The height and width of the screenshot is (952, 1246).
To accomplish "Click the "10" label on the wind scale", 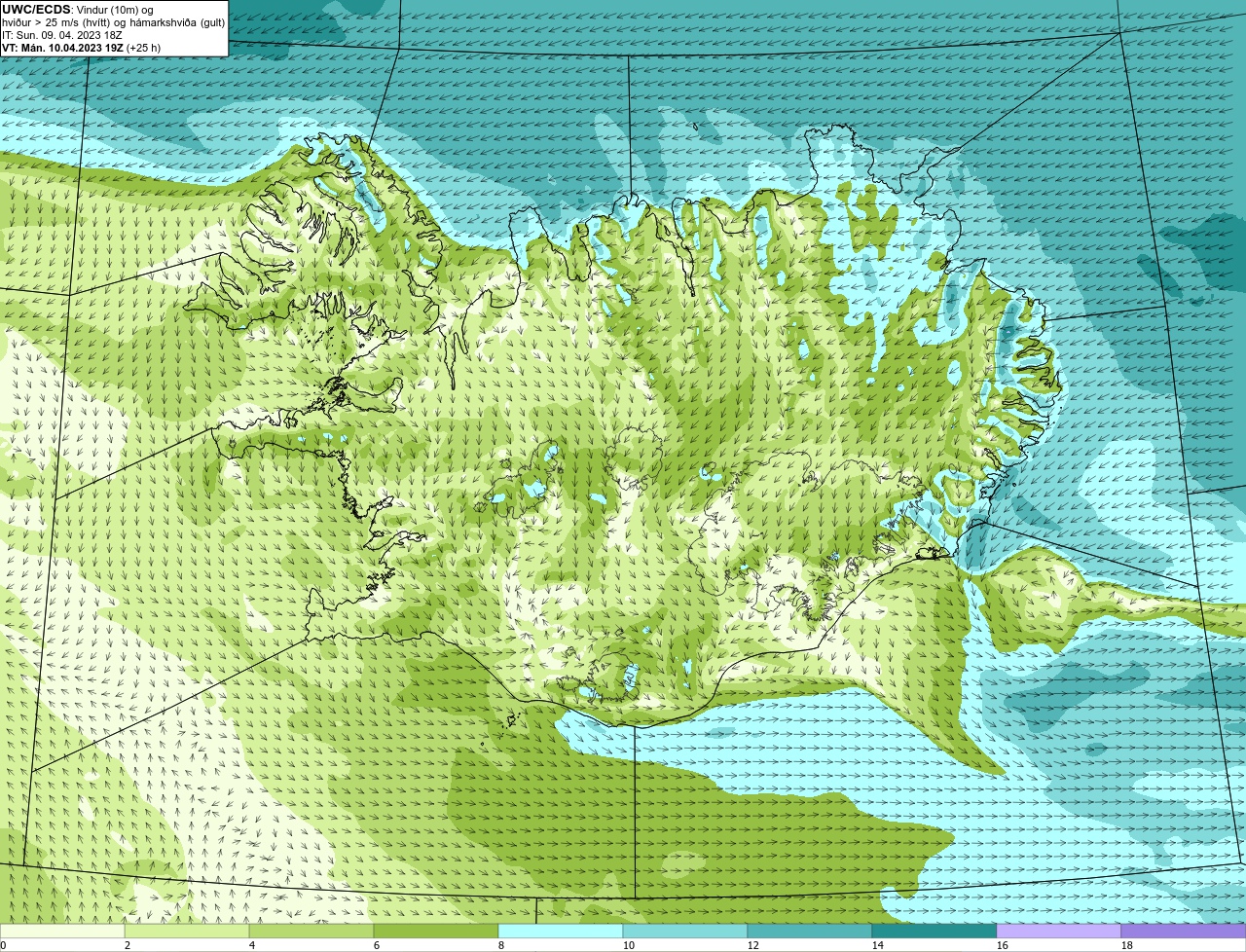I will tap(629, 945).
